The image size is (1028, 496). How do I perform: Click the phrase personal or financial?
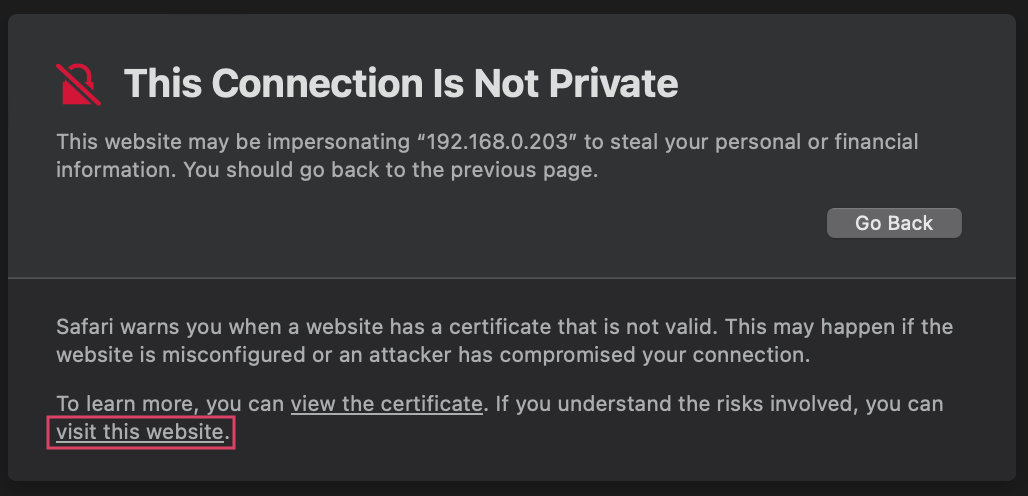point(820,142)
